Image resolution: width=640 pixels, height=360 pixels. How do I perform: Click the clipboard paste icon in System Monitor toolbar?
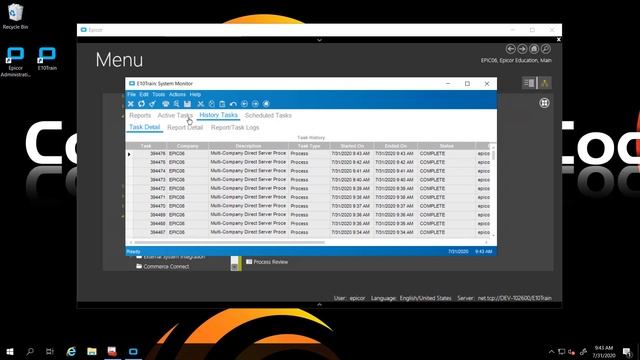point(222,104)
